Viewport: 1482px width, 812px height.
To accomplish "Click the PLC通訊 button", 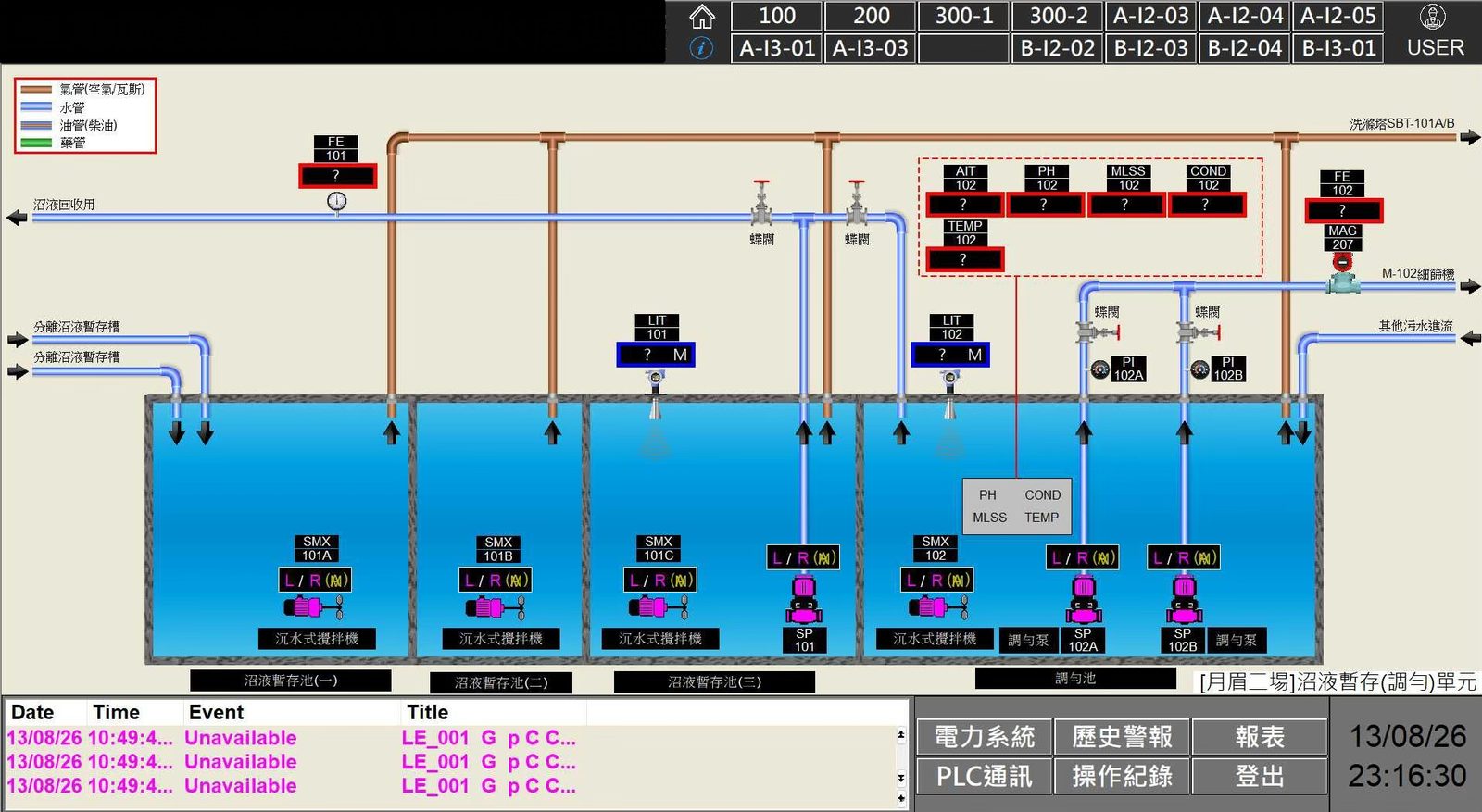I will 984,776.
